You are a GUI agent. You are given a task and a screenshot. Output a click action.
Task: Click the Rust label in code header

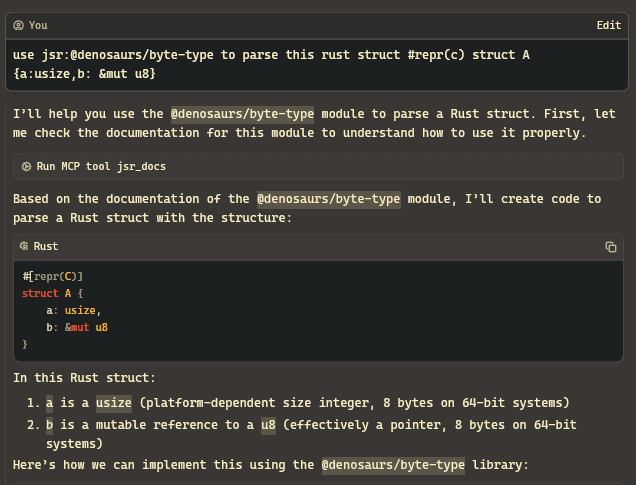click(46, 246)
